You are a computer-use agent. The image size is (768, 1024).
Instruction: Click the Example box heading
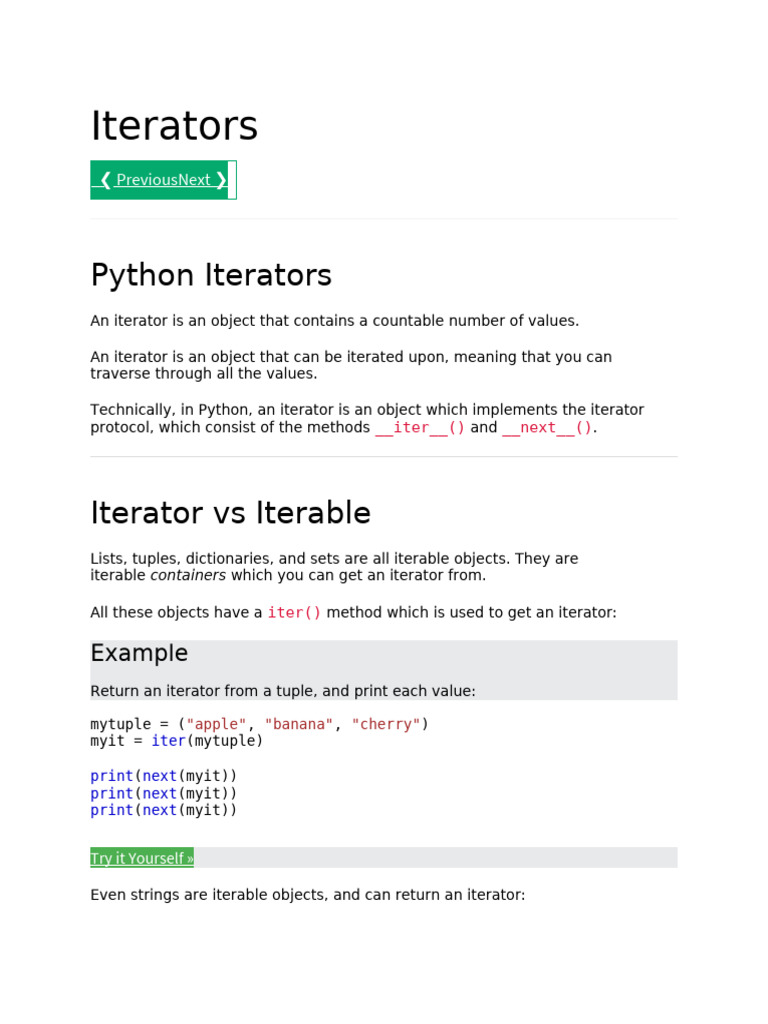click(139, 652)
